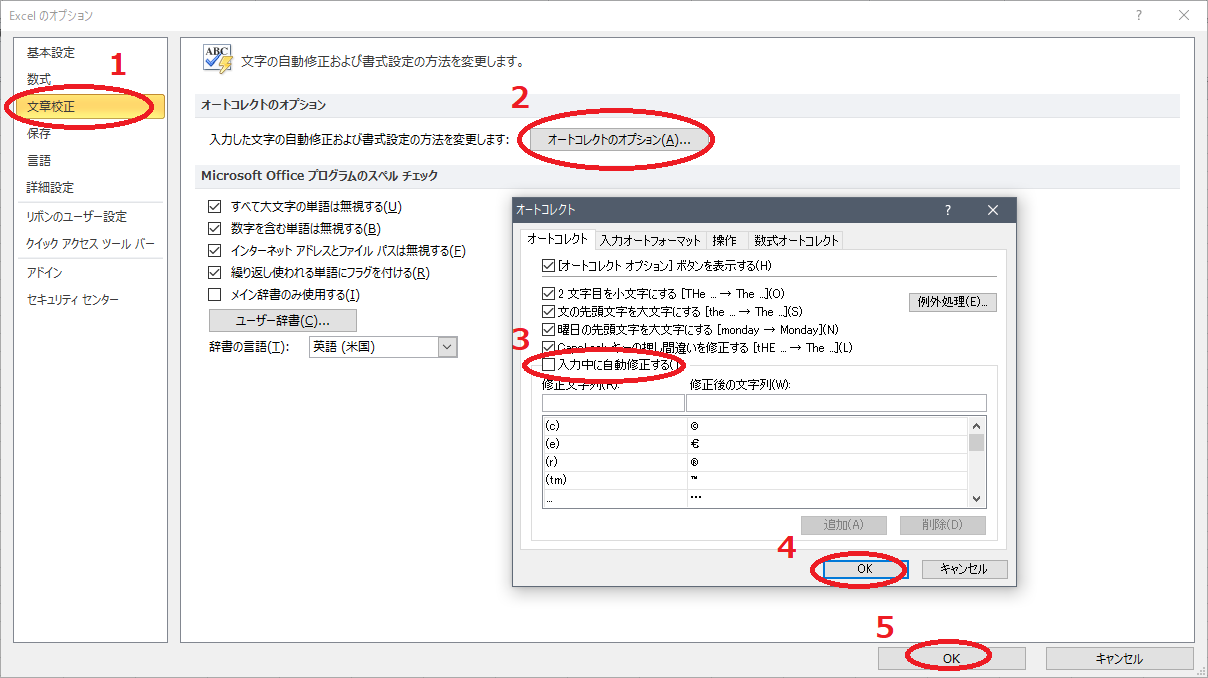Check 入力中に自動修正する checkbox
Image resolution: width=1208 pixels, height=678 pixels.
547,365
